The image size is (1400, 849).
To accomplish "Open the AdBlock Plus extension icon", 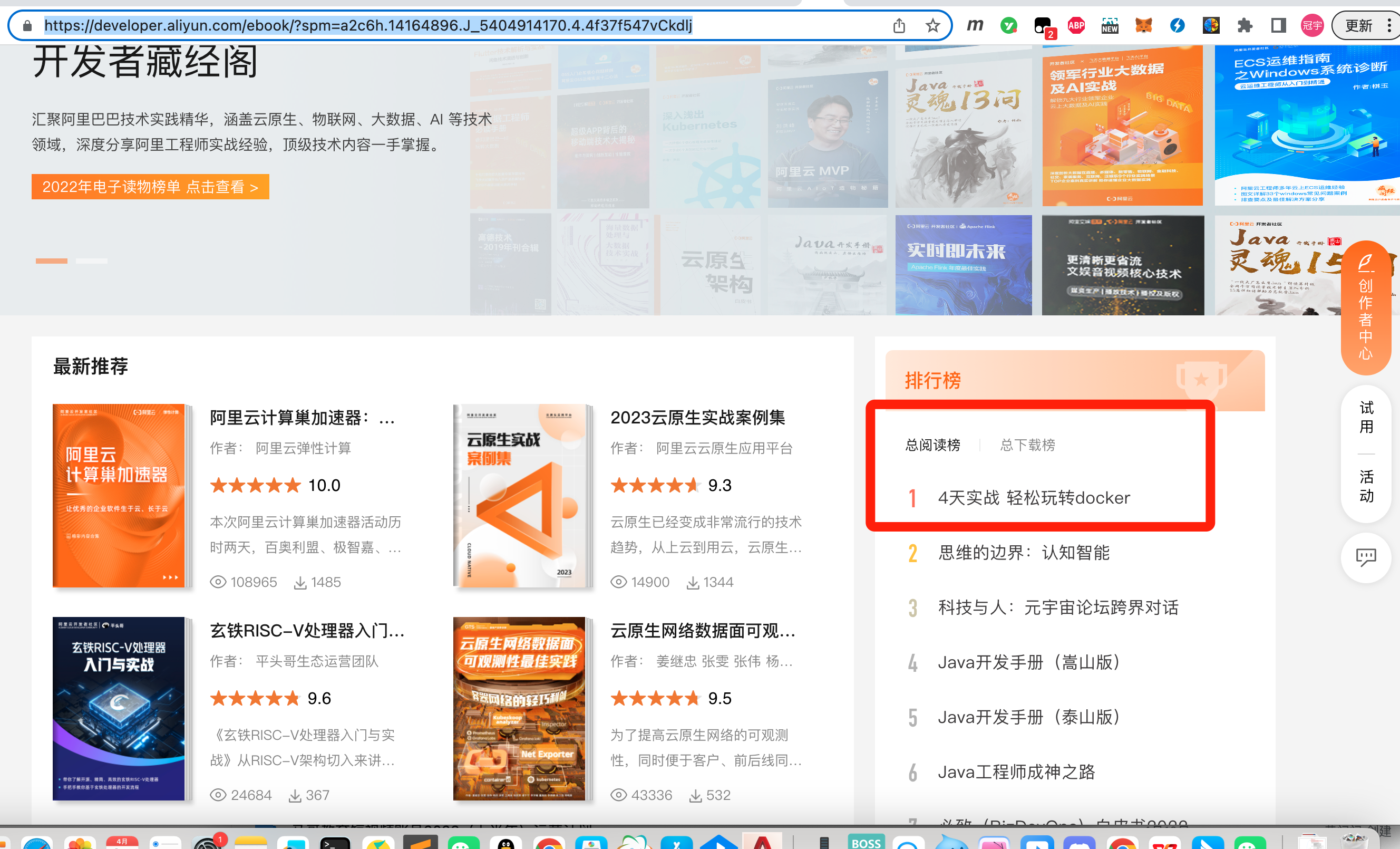I will click(1076, 25).
